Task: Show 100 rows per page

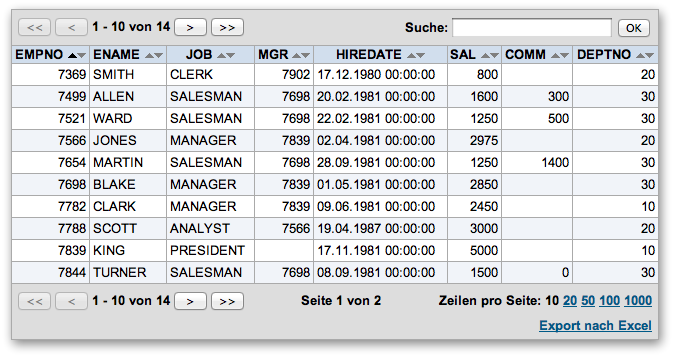Action: point(610,300)
